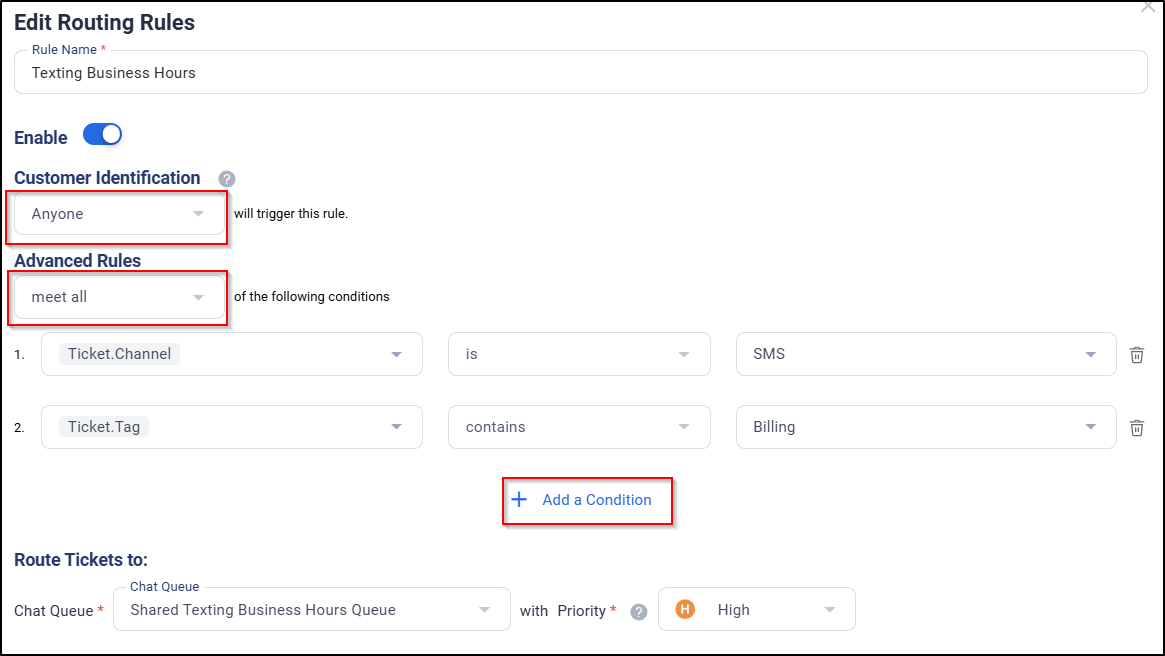
Task: Close the Edit Routing Rules dialog
Action: click(x=1148, y=7)
